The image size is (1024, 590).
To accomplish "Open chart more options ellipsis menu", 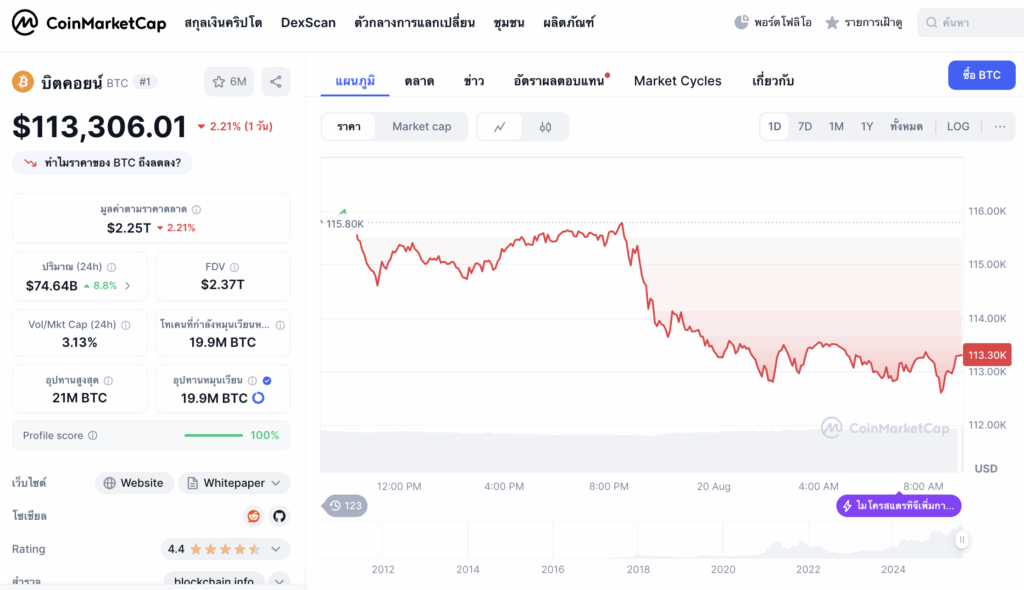I will point(1000,127).
